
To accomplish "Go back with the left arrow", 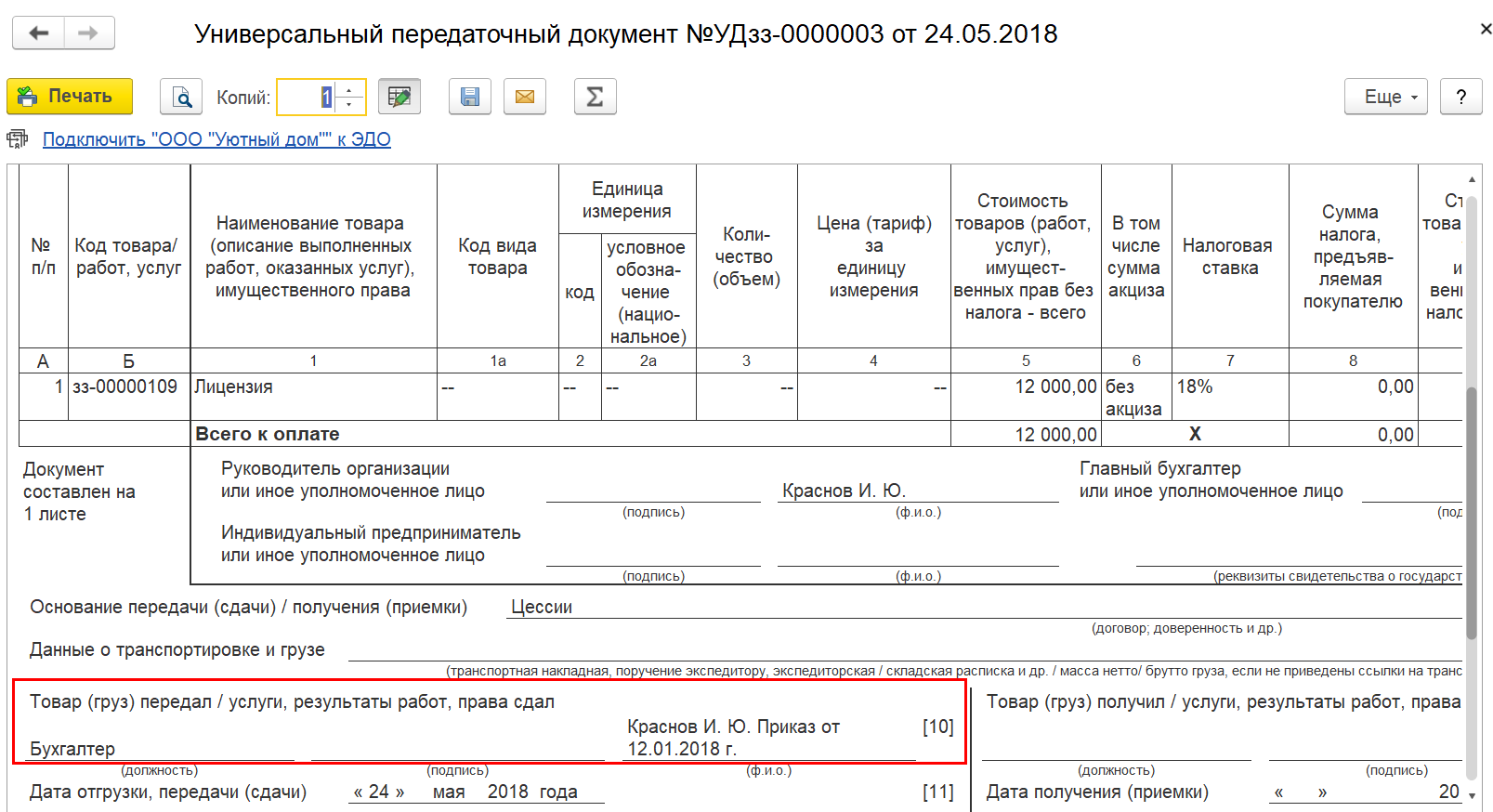I will tap(38, 33).
